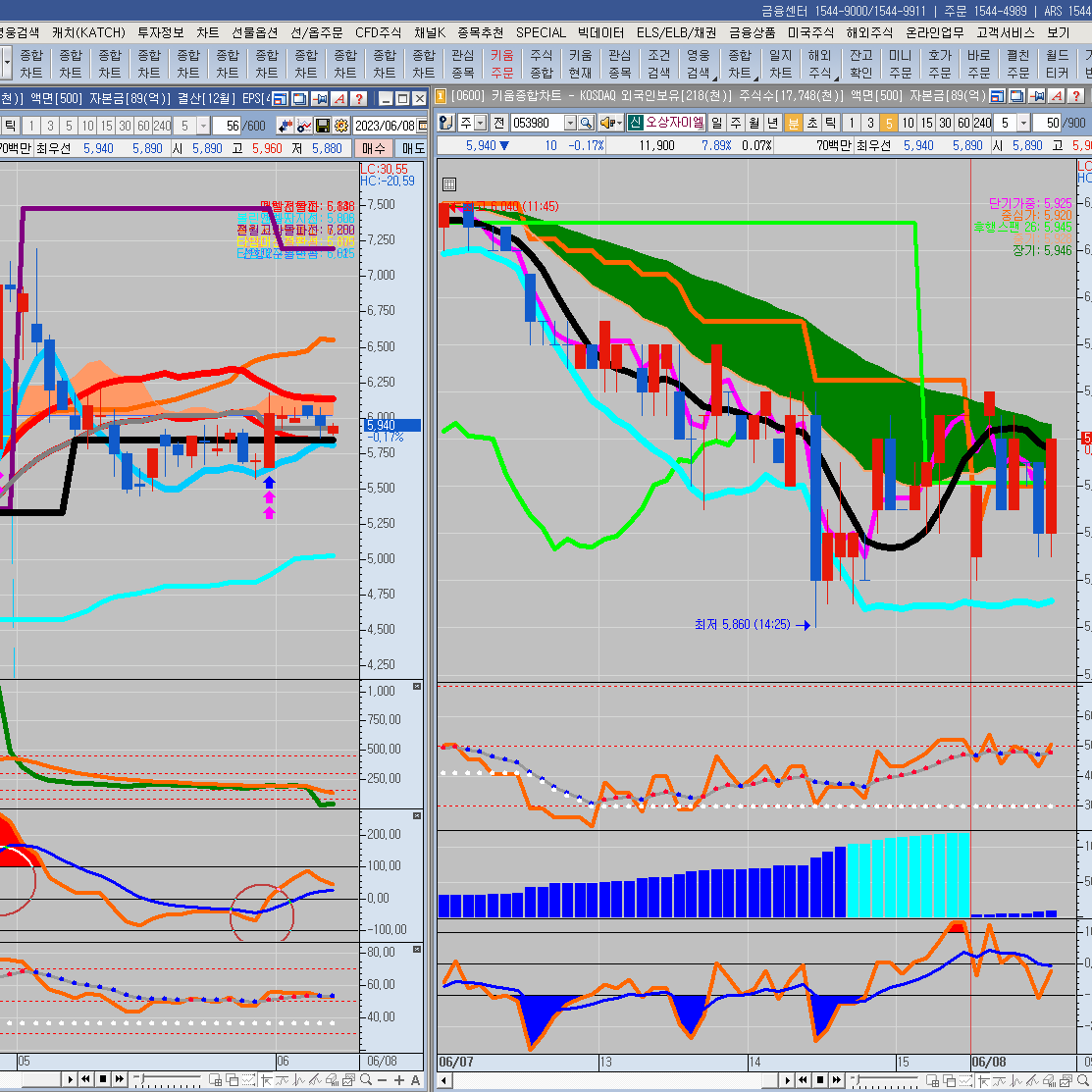Screen dimensions: 1092x1092
Task: Open the 선물옵션 menu
Action: tap(254, 32)
